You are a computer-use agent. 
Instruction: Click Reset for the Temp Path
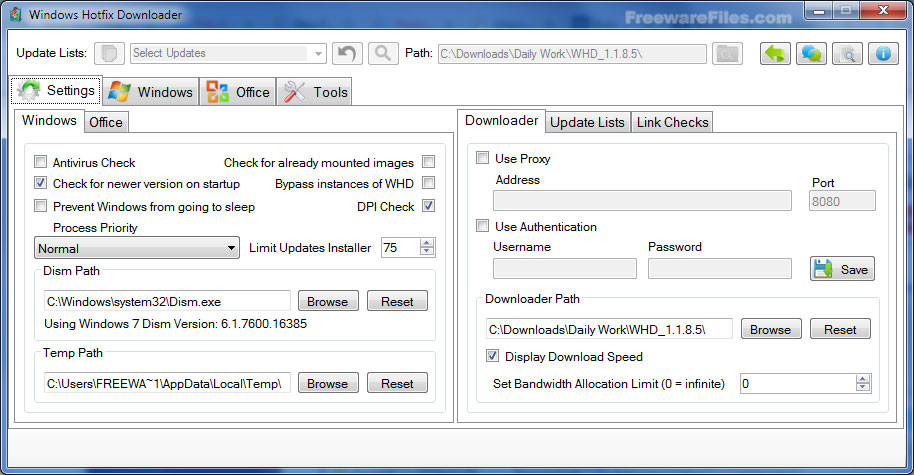coord(398,383)
